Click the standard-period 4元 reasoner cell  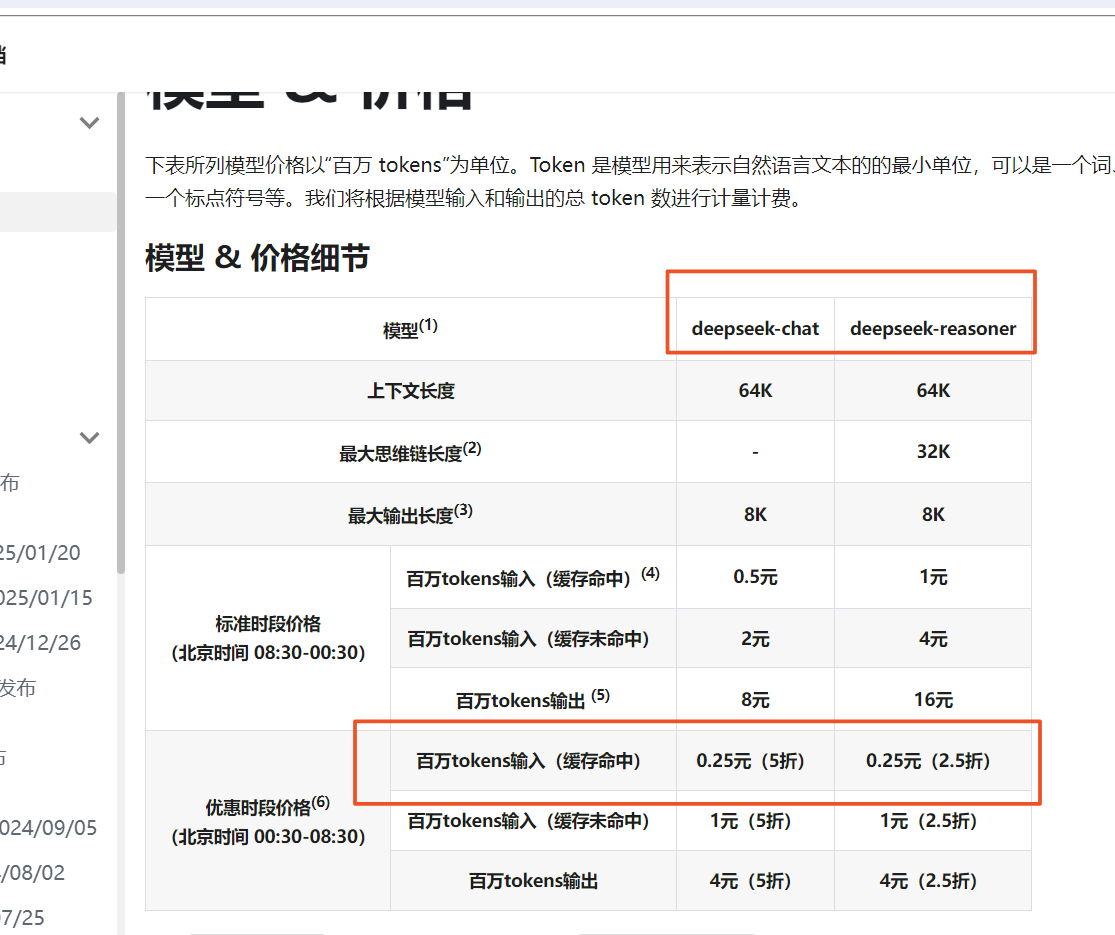coord(933,639)
